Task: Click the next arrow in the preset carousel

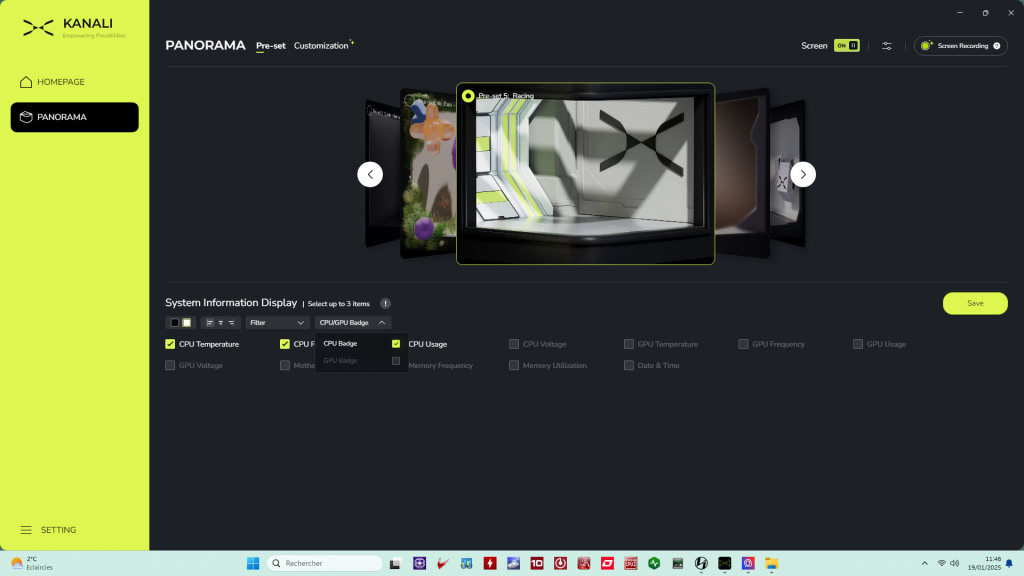Action: click(x=803, y=174)
